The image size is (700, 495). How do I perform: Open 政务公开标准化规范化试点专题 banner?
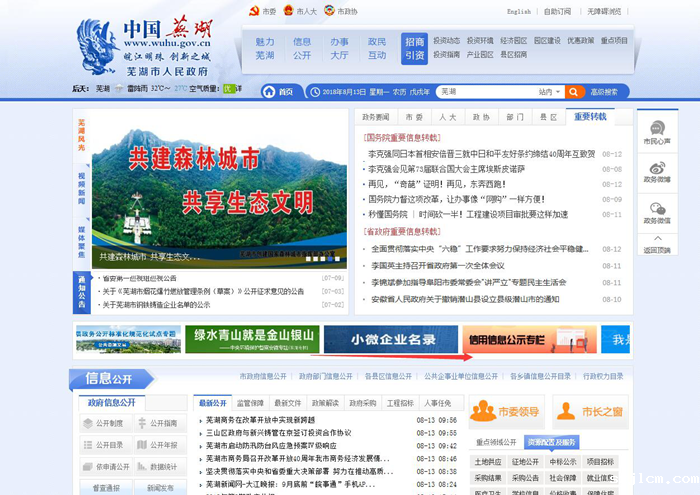(129, 339)
